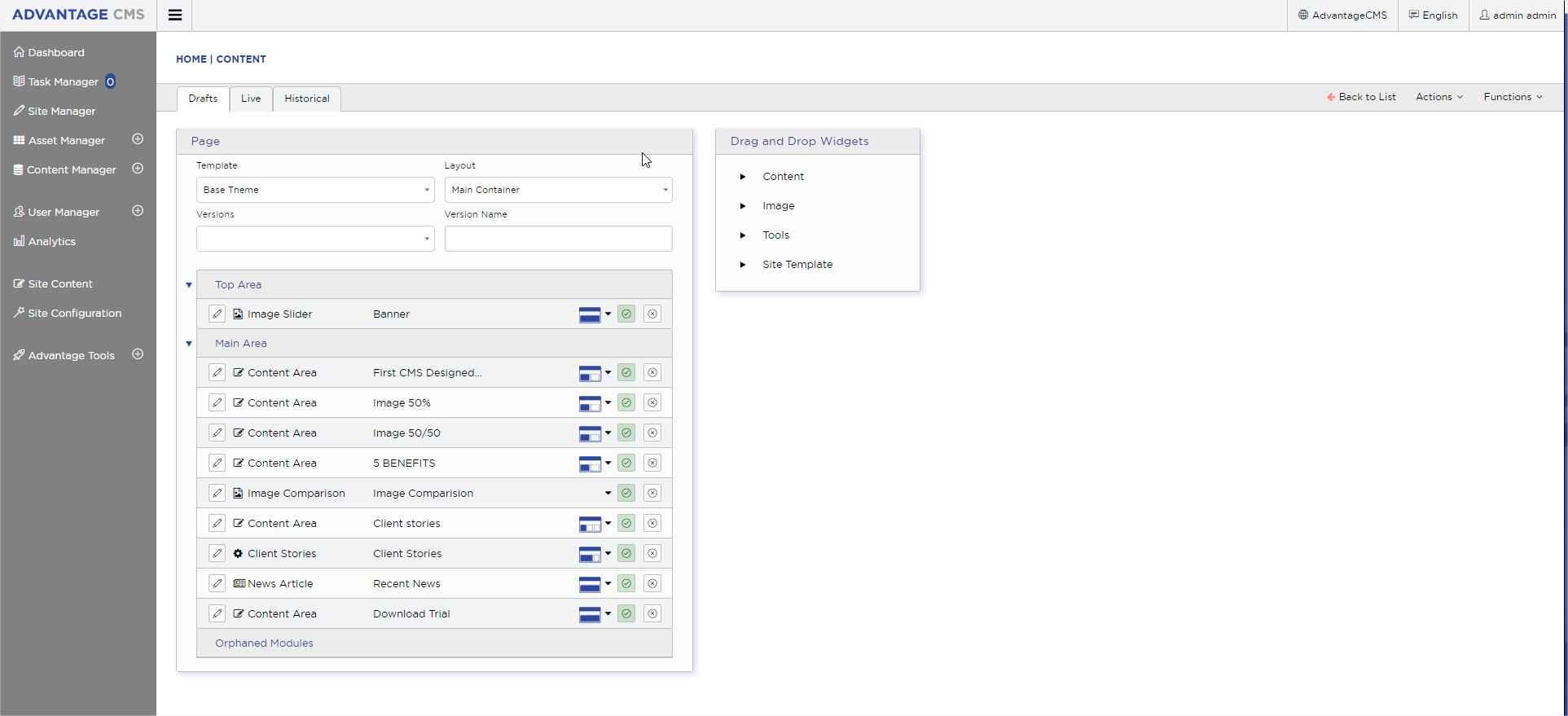Image resolution: width=1568 pixels, height=716 pixels.
Task: Collapse the Main Area section
Action: click(189, 344)
